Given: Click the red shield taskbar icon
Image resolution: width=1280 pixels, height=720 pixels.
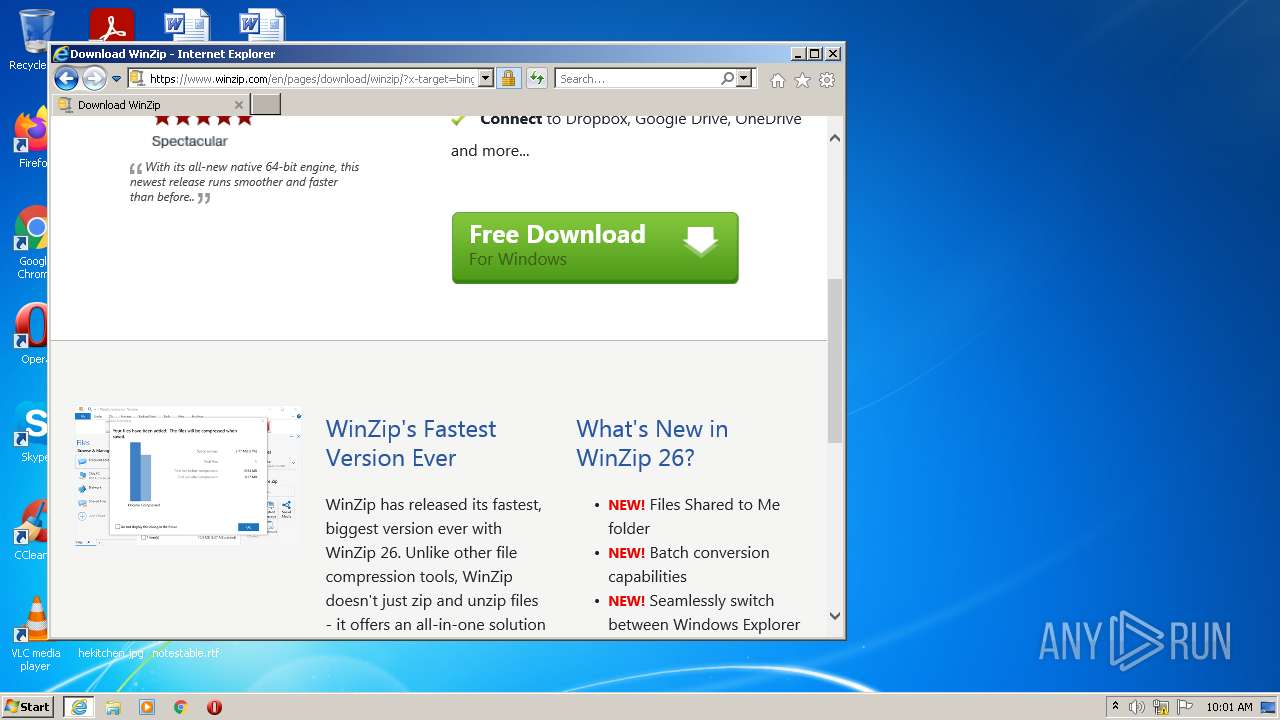Looking at the screenshot, I should [x=214, y=707].
